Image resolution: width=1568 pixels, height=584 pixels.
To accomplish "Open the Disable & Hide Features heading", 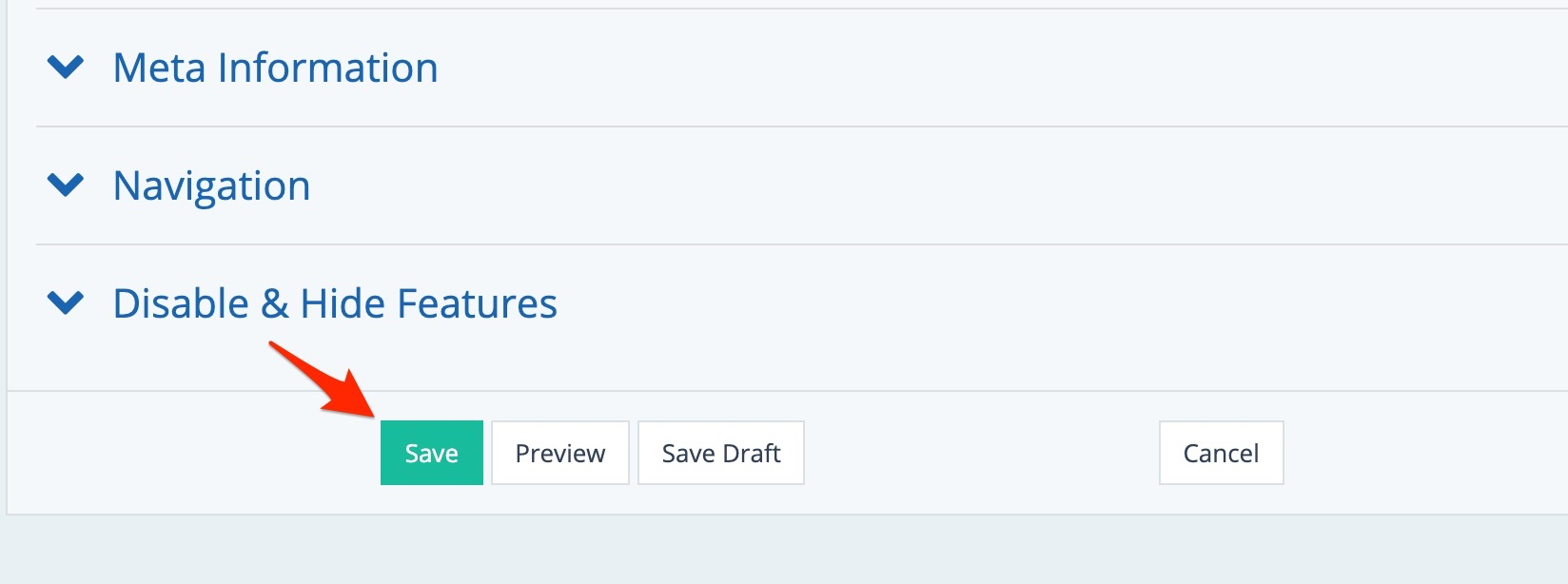I will pyautogui.click(x=335, y=303).
